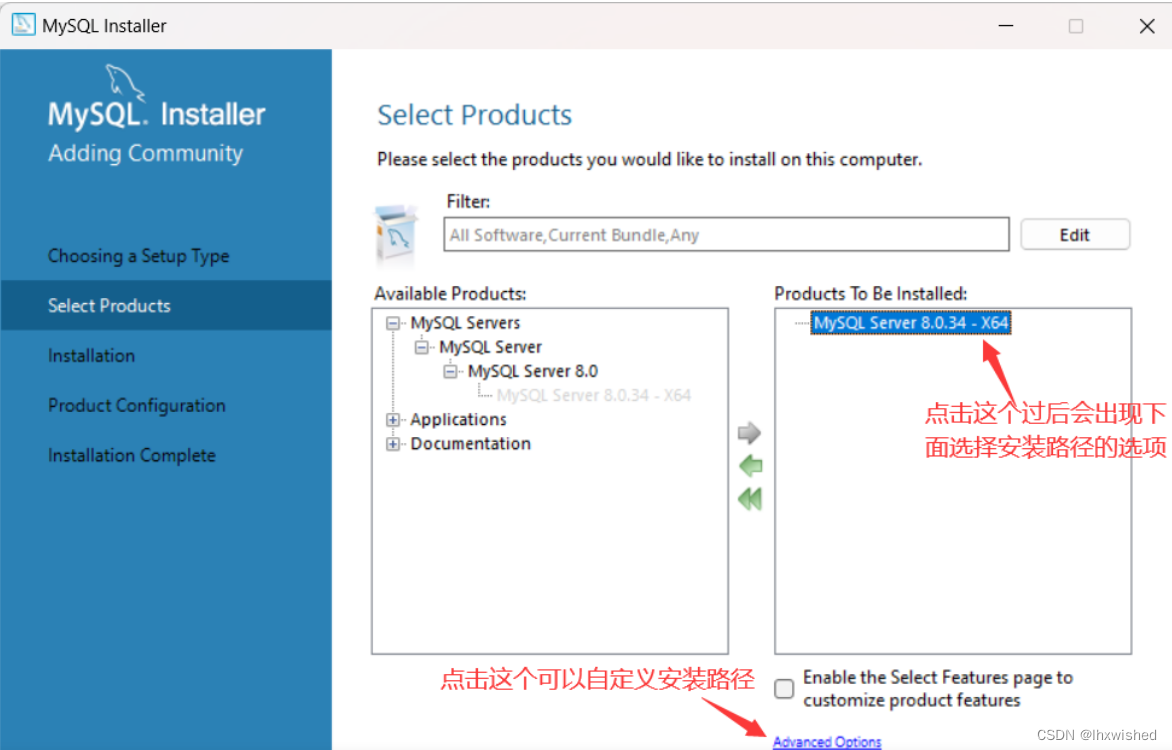Select the MySQL Server tree label
1172x750 pixels.
pyautogui.click(x=490, y=347)
